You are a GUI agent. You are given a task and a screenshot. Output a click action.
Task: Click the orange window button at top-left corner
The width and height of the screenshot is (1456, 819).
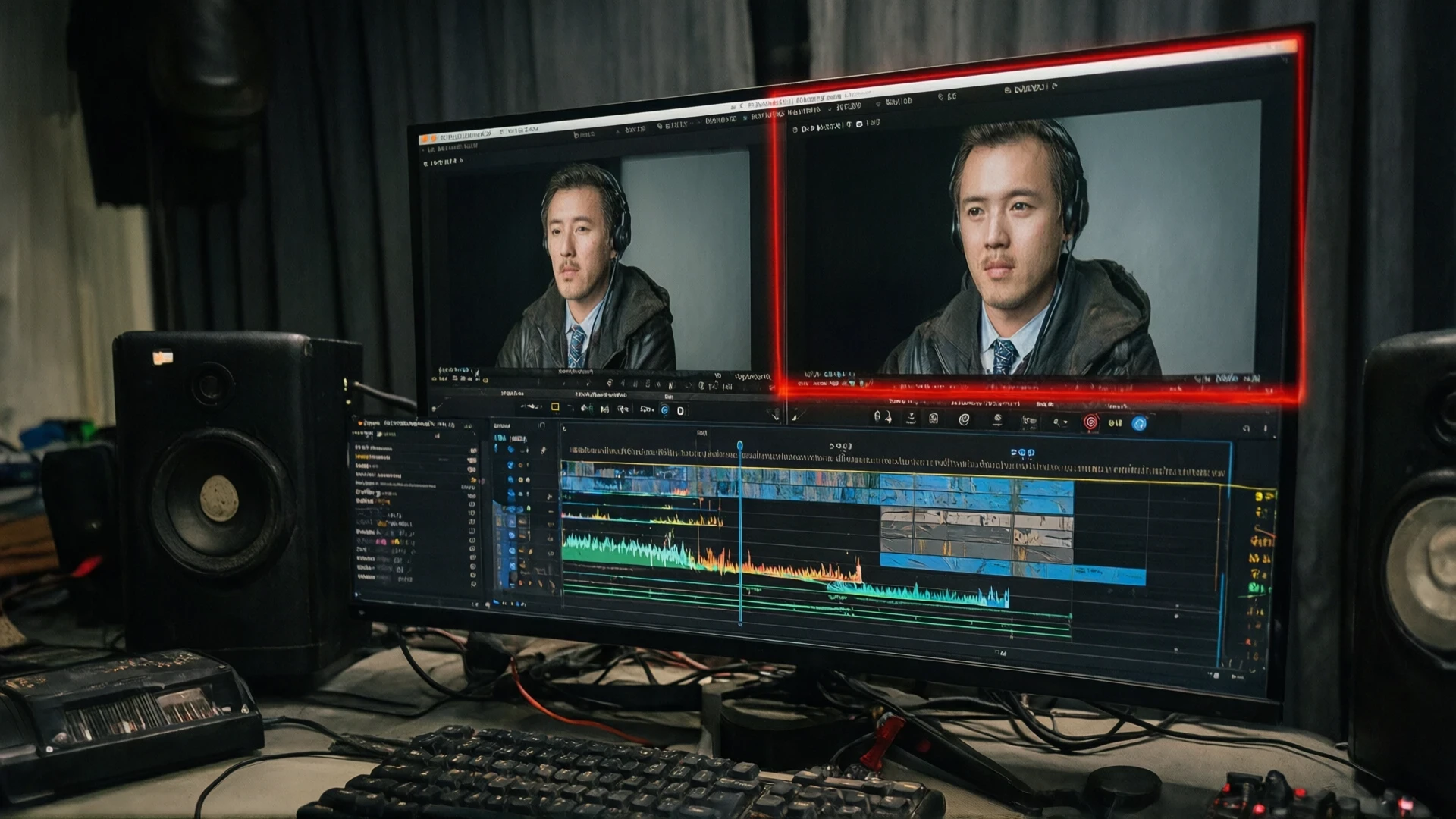(425, 138)
